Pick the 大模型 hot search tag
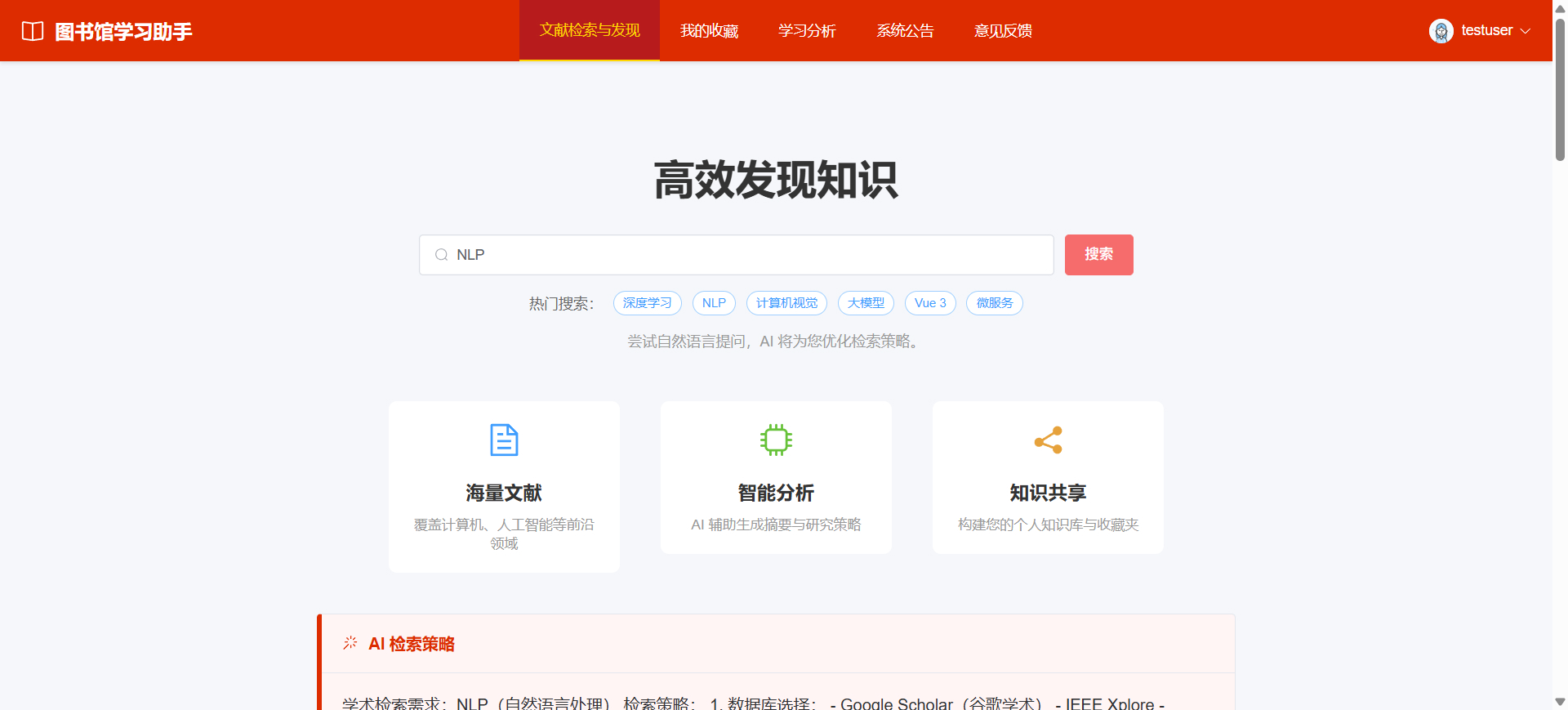The image size is (1568, 710). 866,303
